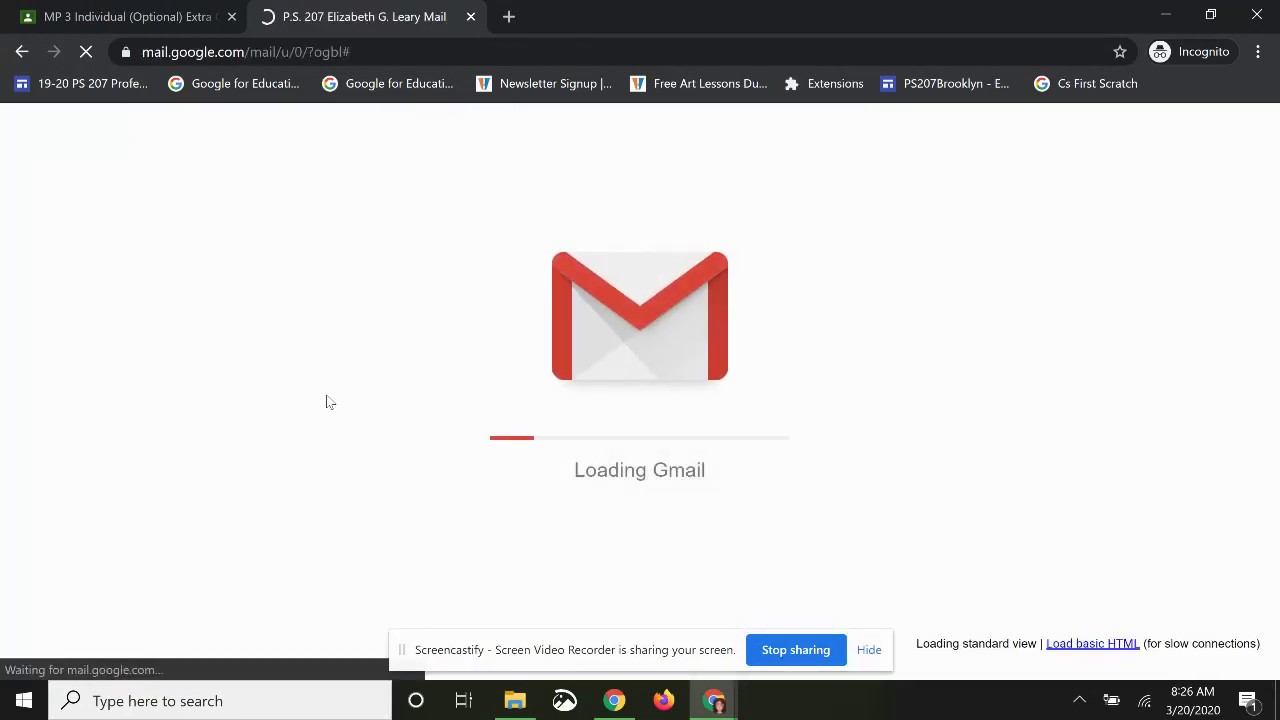Go back to the previous page
Image resolution: width=1280 pixels, height=720 pixels.
point(22,52)
